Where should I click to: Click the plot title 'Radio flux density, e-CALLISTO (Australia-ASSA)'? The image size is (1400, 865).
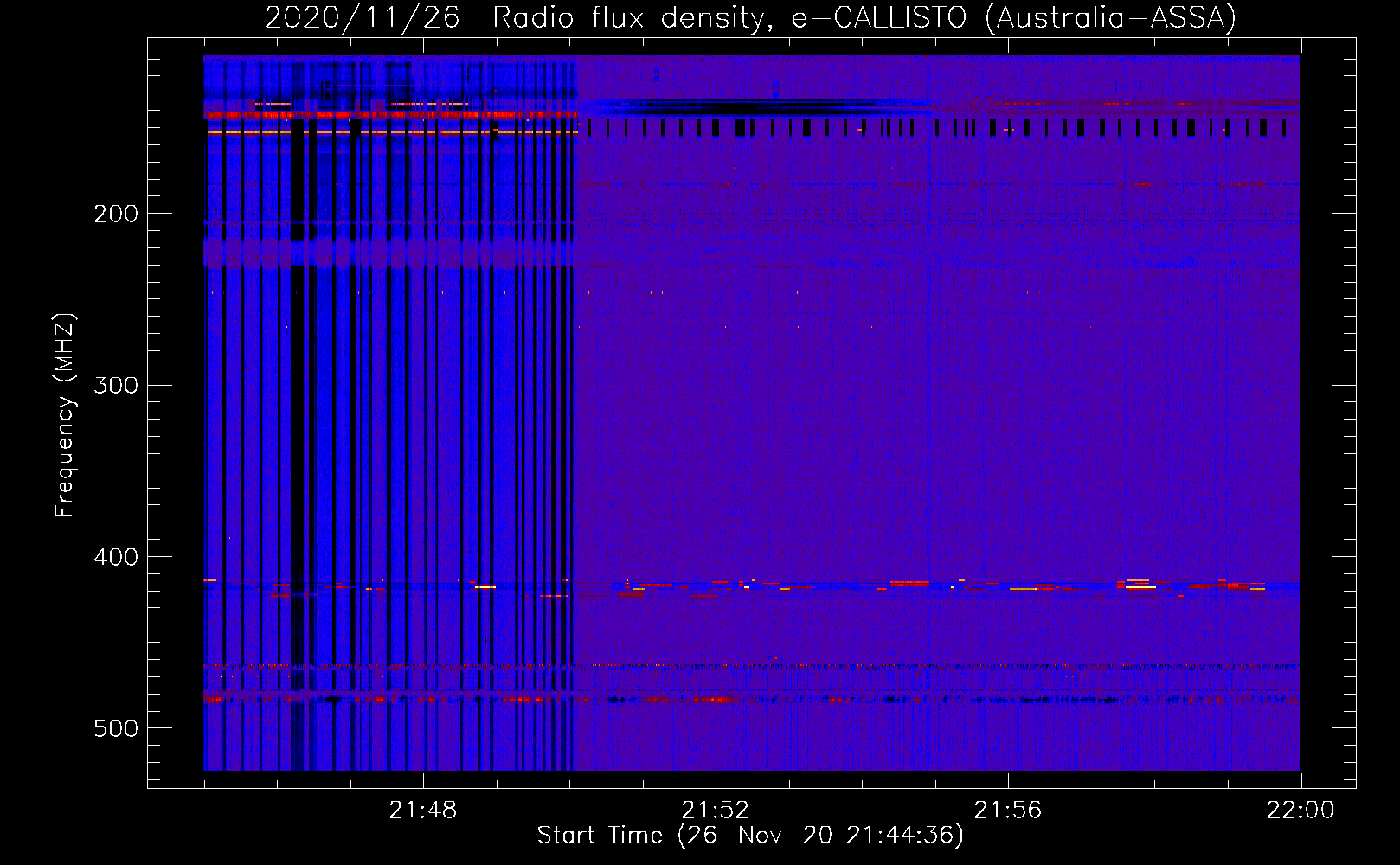(864, 17)
